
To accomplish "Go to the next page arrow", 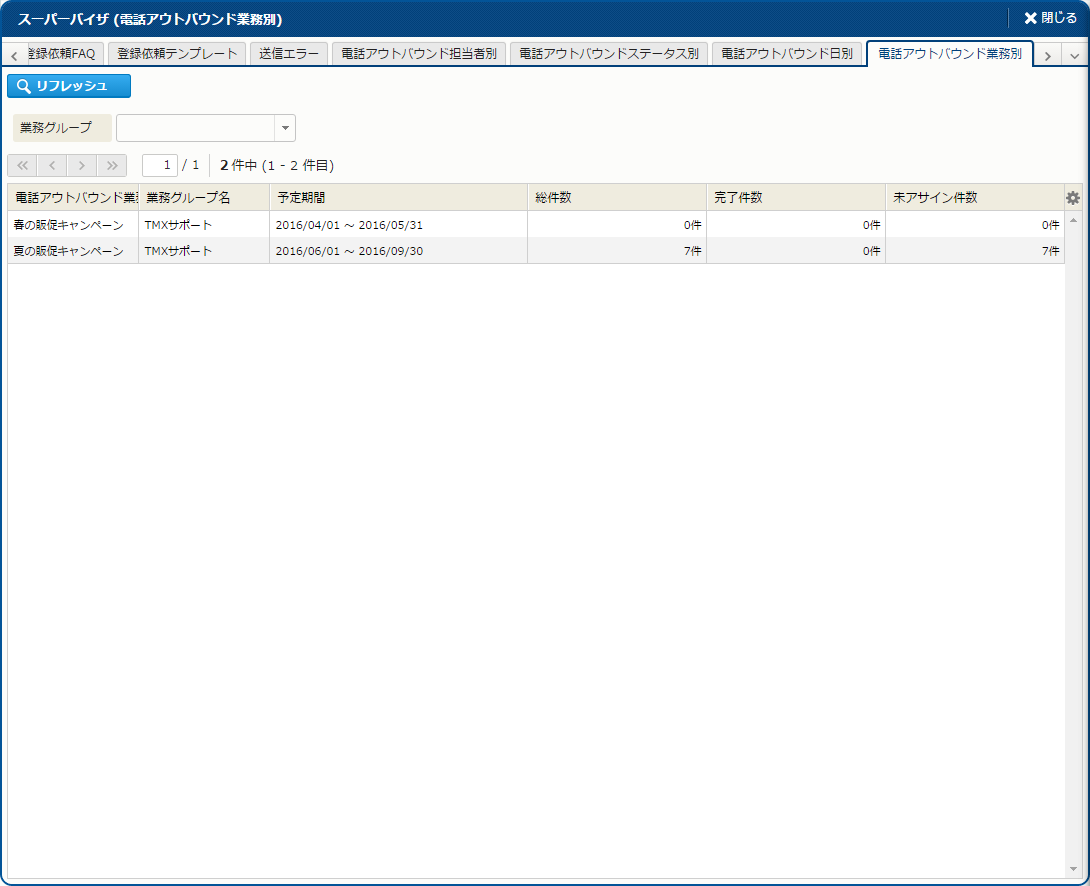I will click(82, 166).
